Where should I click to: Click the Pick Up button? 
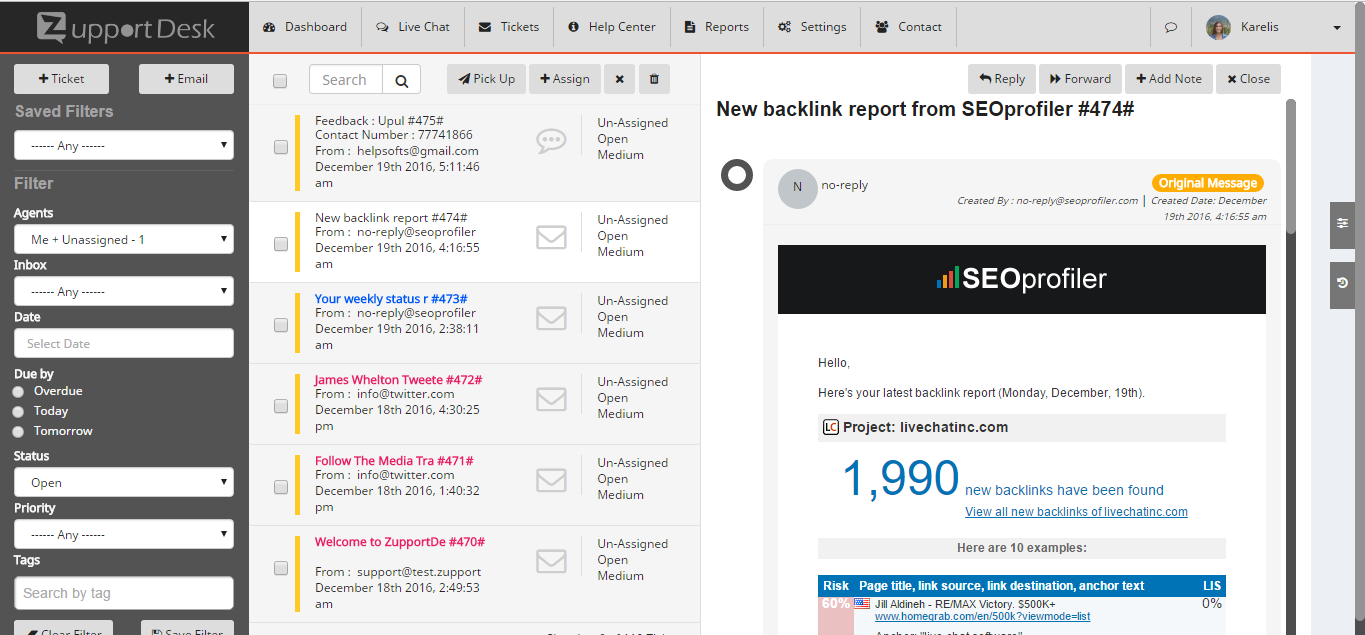[486, 79]
